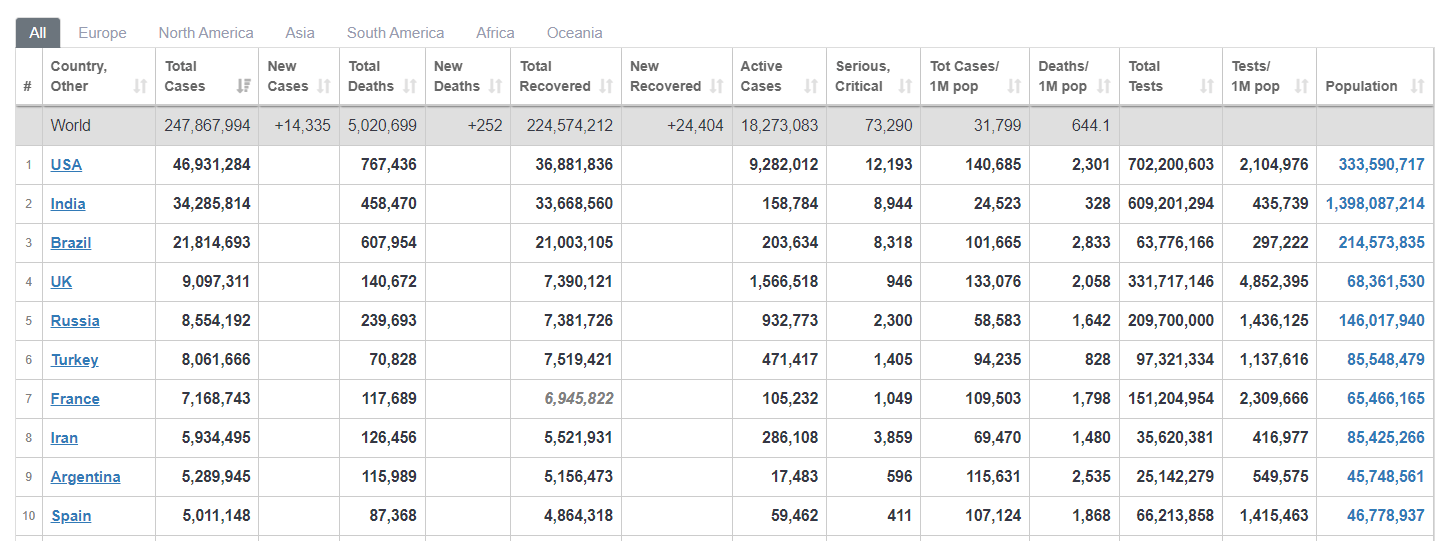Sort by Serious, Critical sort arrows
This screenshot has width=1440, height=541.
pos(905,86)
